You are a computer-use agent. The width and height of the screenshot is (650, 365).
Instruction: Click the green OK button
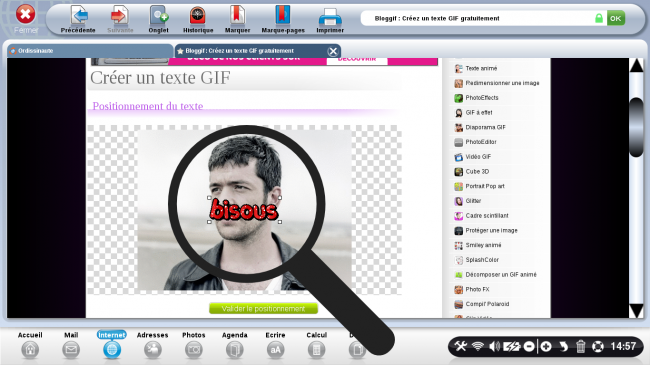616,18
